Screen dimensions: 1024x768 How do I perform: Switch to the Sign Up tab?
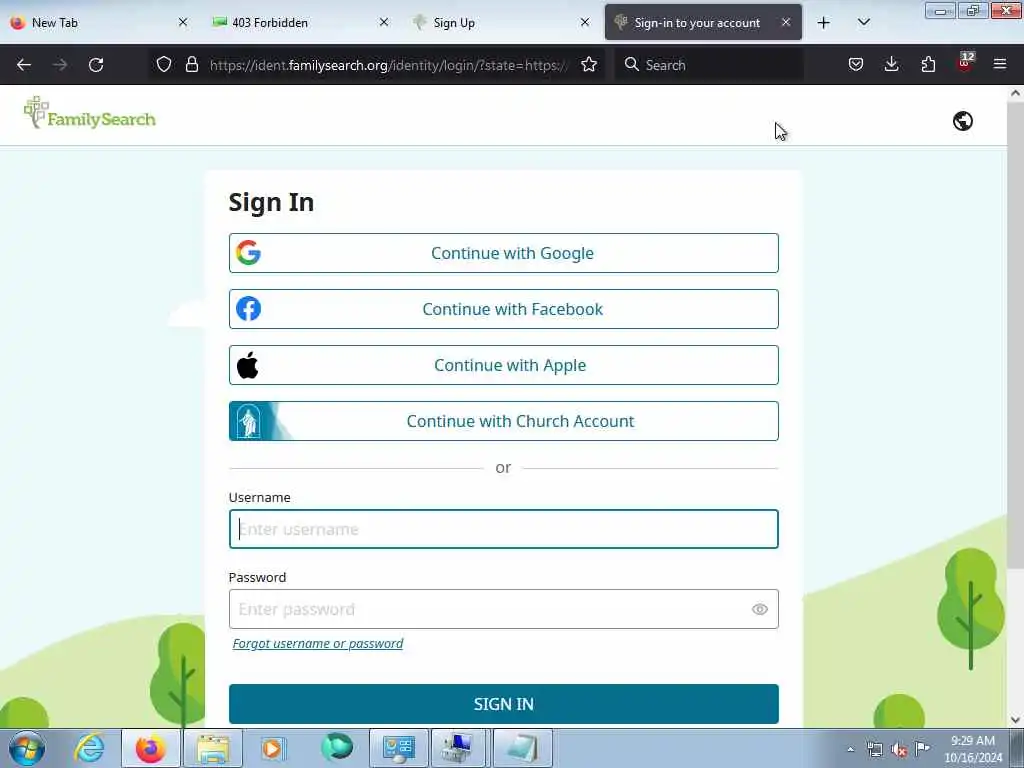[x=502, y=23]
